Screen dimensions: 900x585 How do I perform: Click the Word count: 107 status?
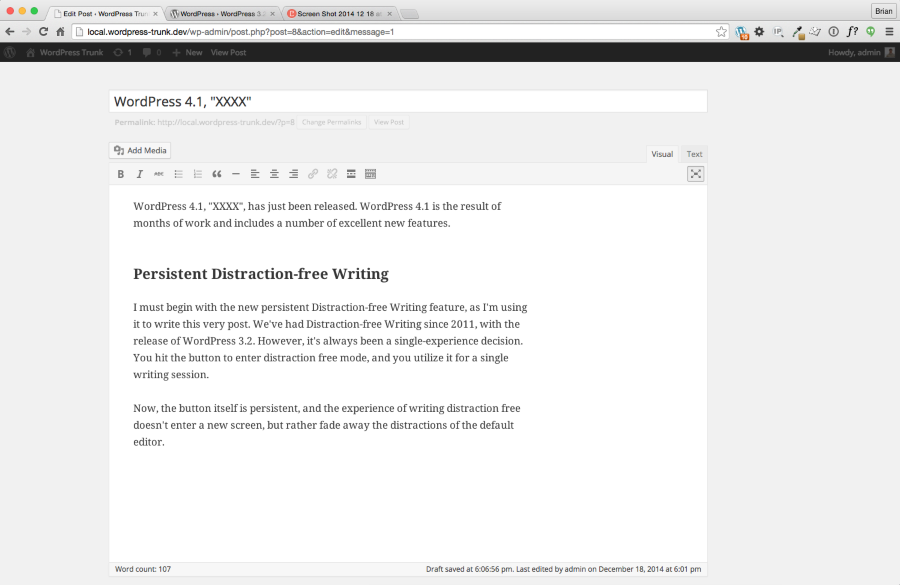(143, 569)
